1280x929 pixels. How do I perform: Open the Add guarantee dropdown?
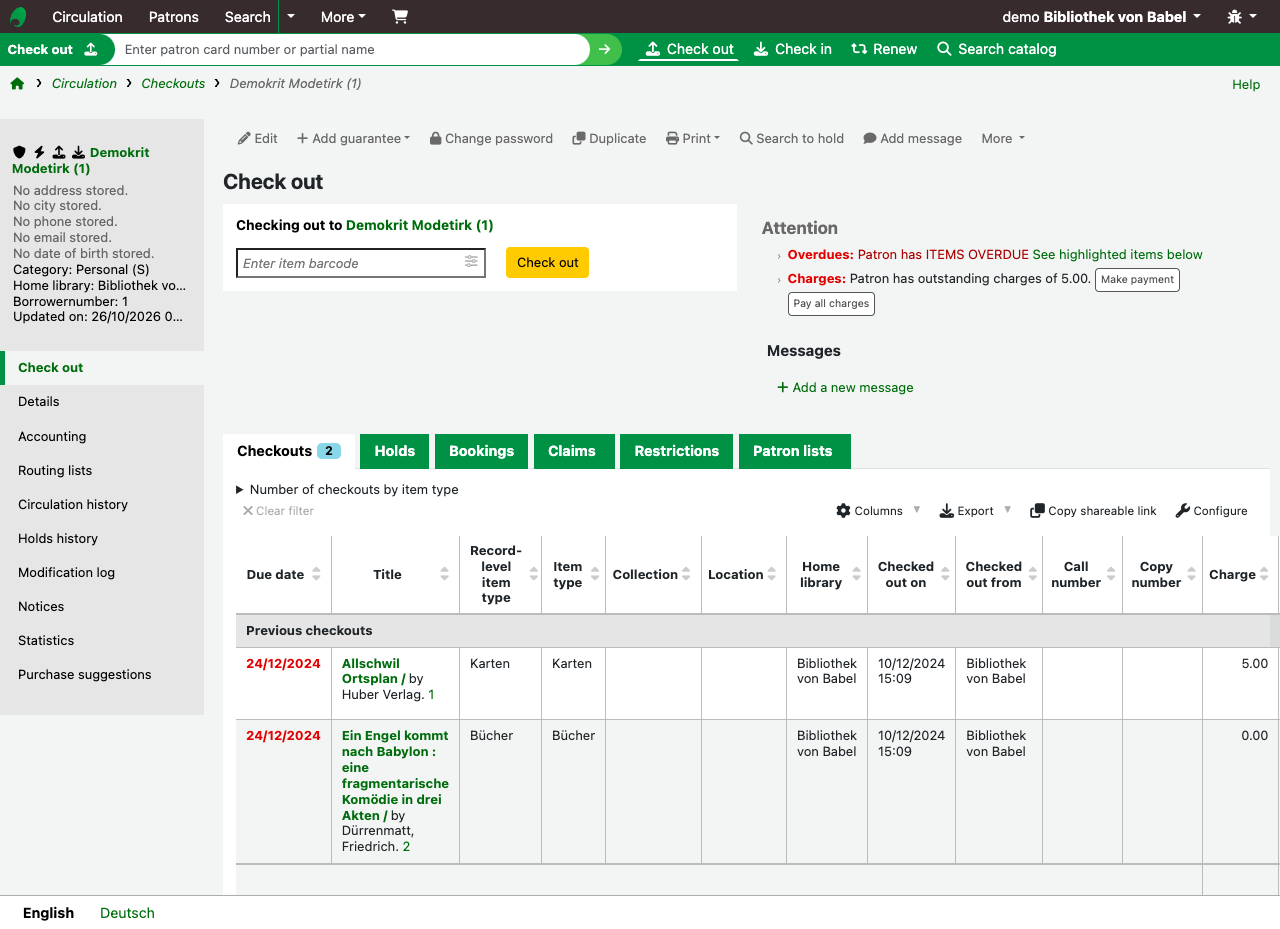(x=354, y=139)
